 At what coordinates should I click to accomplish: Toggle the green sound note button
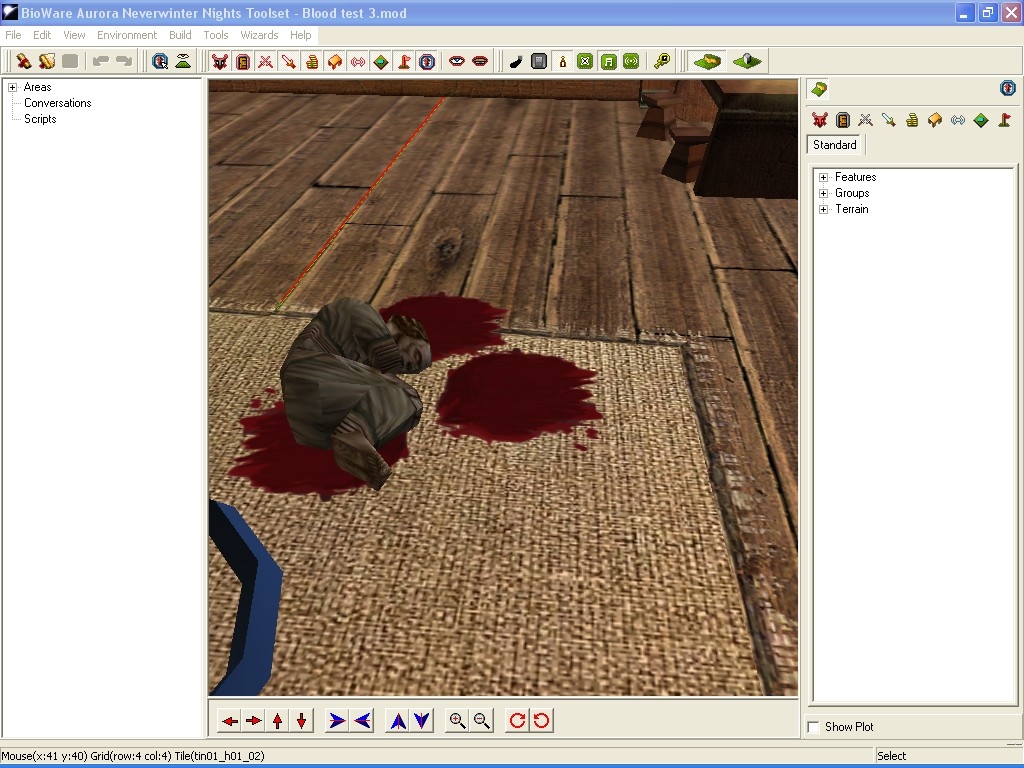(608, 61)
